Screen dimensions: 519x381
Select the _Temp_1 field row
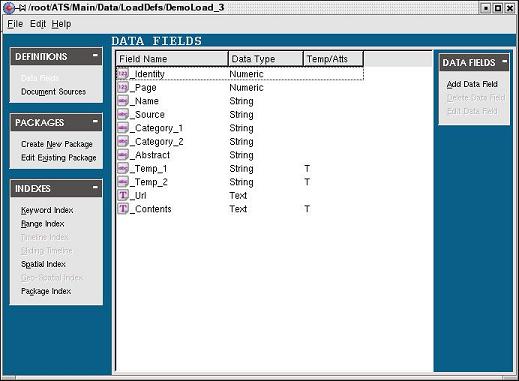pyautogui.click(x=240, y=168)
